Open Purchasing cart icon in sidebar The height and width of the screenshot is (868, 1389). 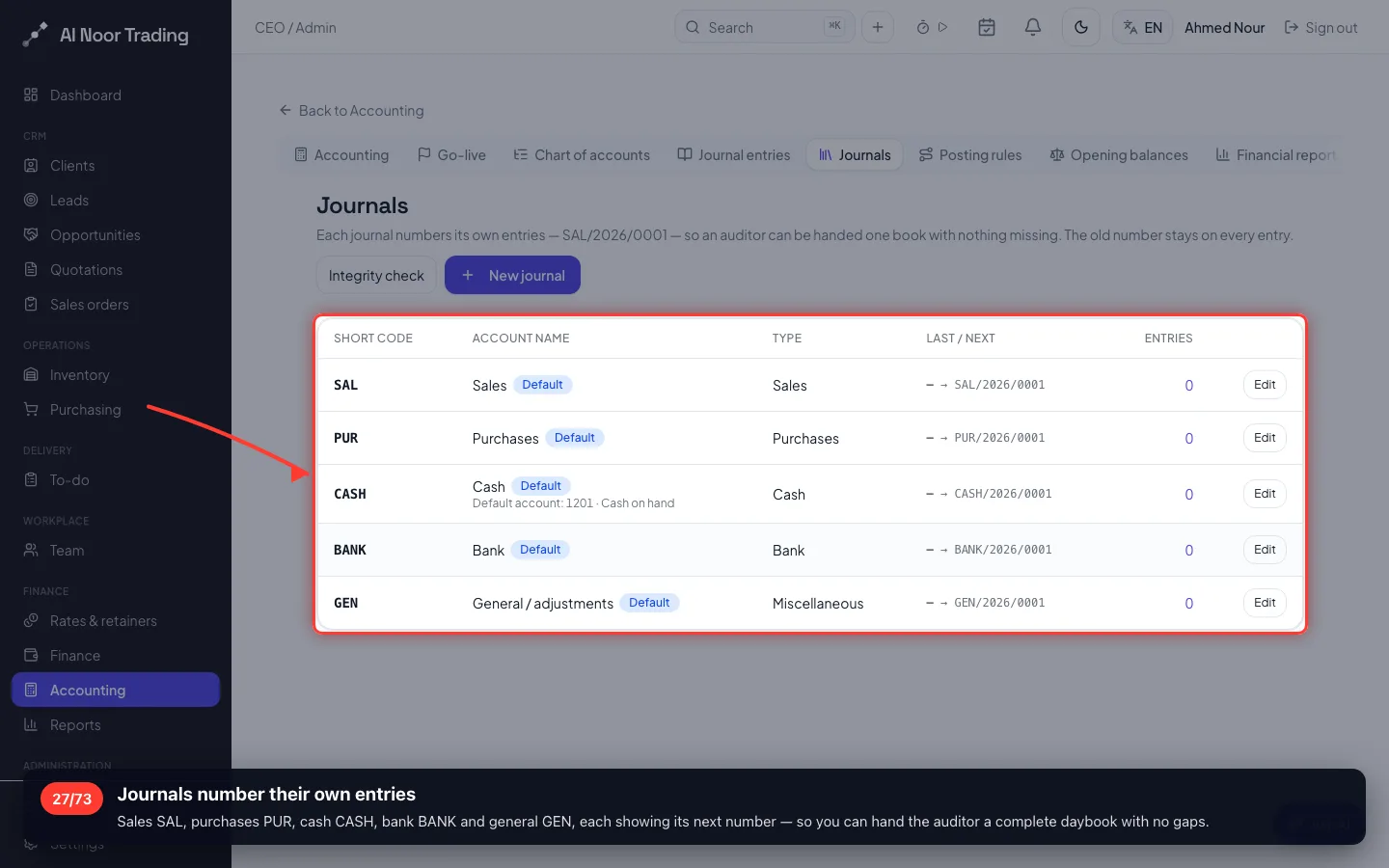(31, 409)
